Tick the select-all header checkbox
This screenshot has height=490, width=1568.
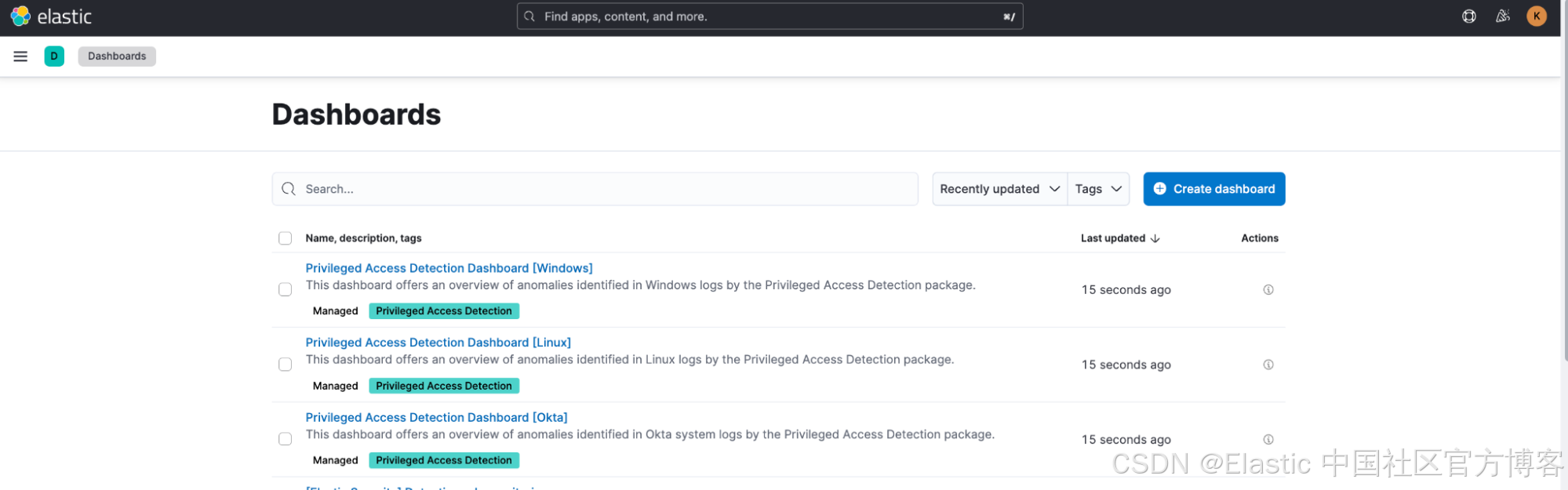tap(286, 238)
